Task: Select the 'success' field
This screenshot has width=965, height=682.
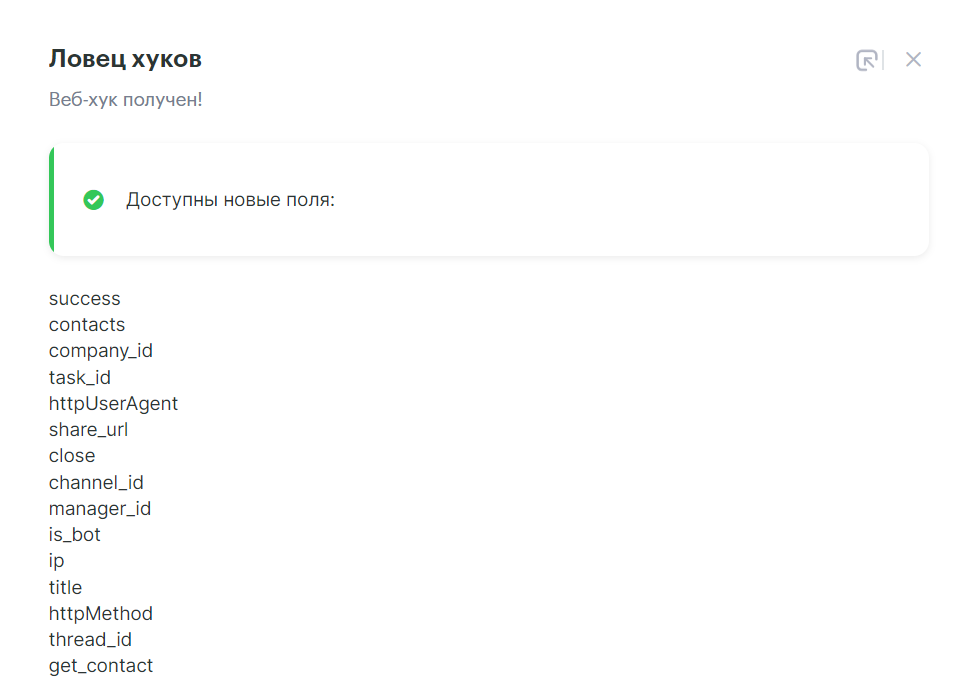Action: pos(84,299)
